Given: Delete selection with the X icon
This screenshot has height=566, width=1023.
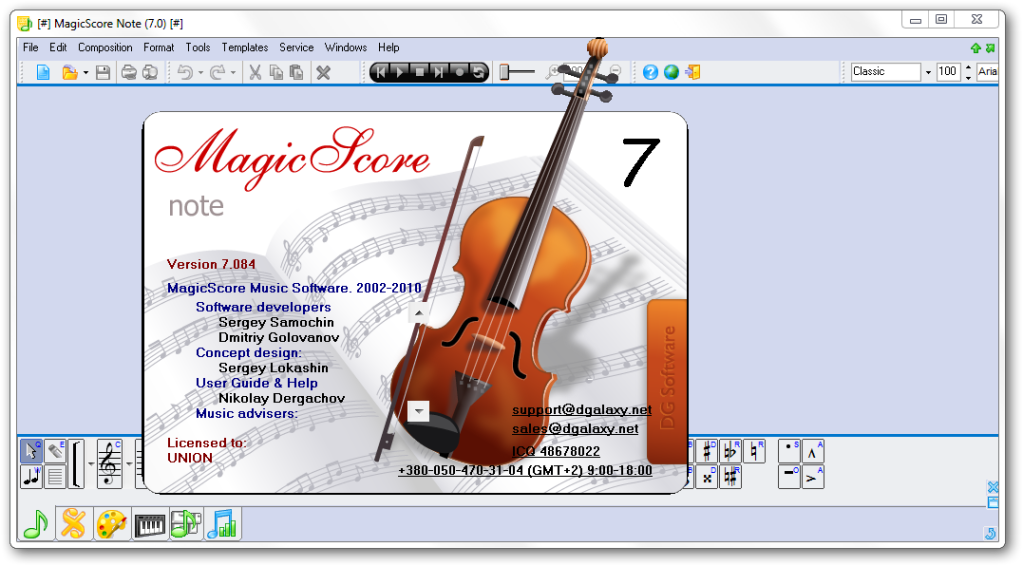Looking at the screenshot, I should (324, 72).
